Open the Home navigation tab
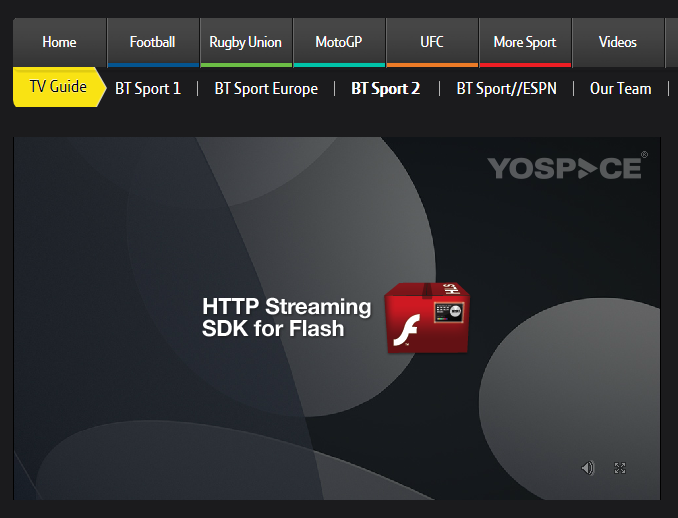The width and height of the screenshot is (678, 518). click(x=60, y=42)
